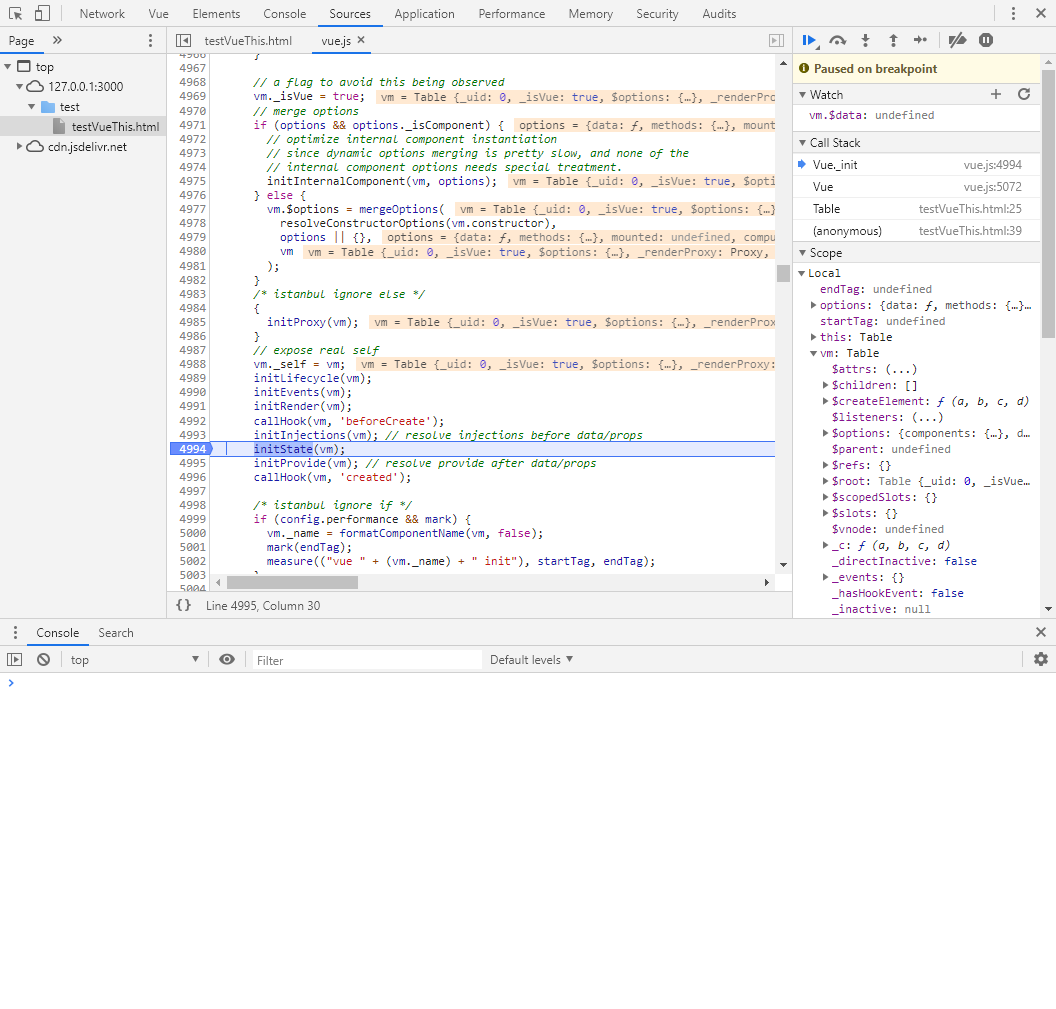
Task: Clear the console
Action: [x=43, y=659]
